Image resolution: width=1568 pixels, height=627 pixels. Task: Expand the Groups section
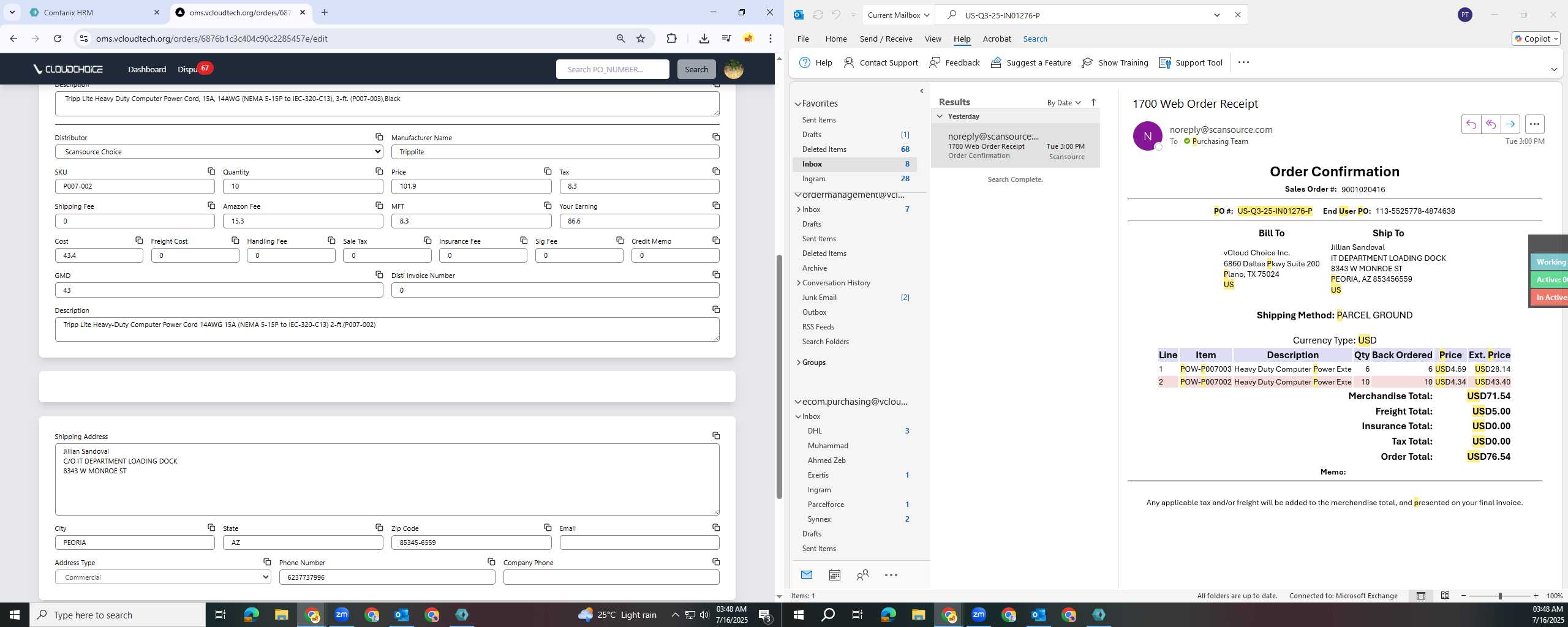(799, 362)
